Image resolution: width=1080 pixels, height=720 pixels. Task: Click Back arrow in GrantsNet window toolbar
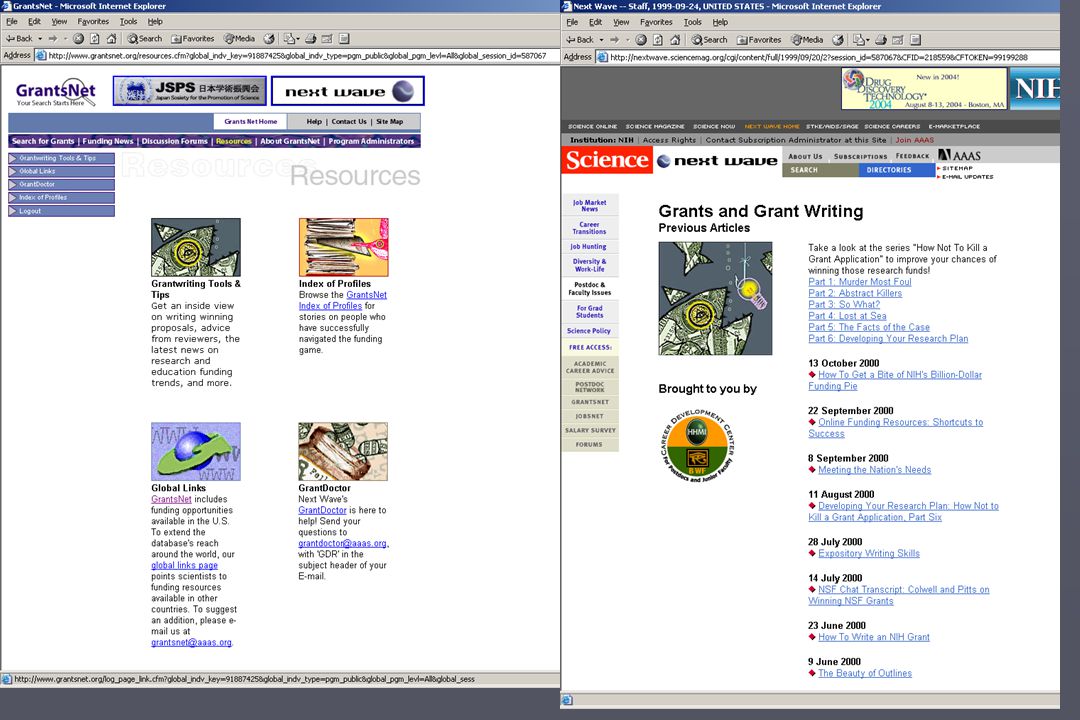coord(19,39)
